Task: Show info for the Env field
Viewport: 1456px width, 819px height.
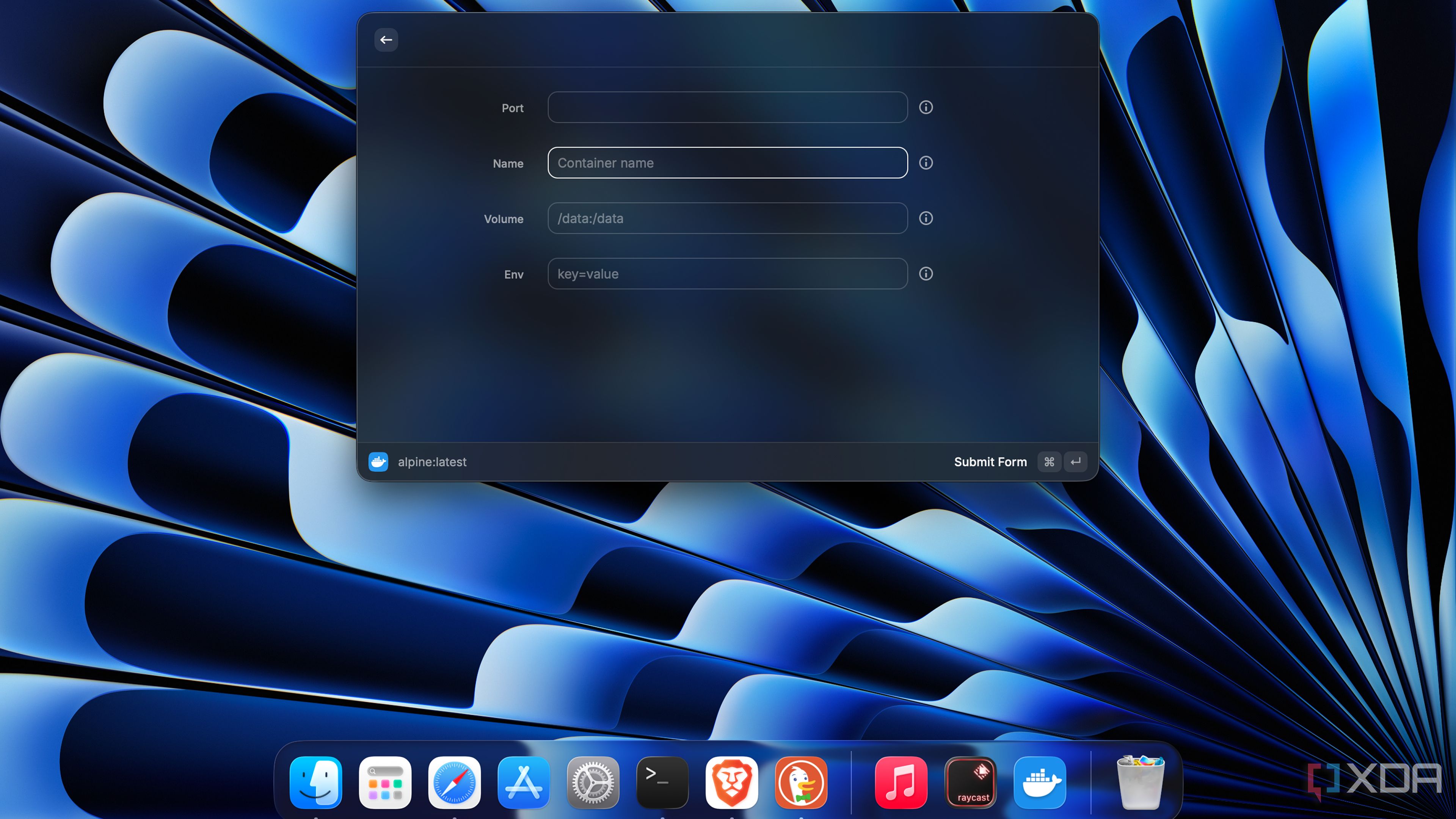Action: (x=926, y=273)
